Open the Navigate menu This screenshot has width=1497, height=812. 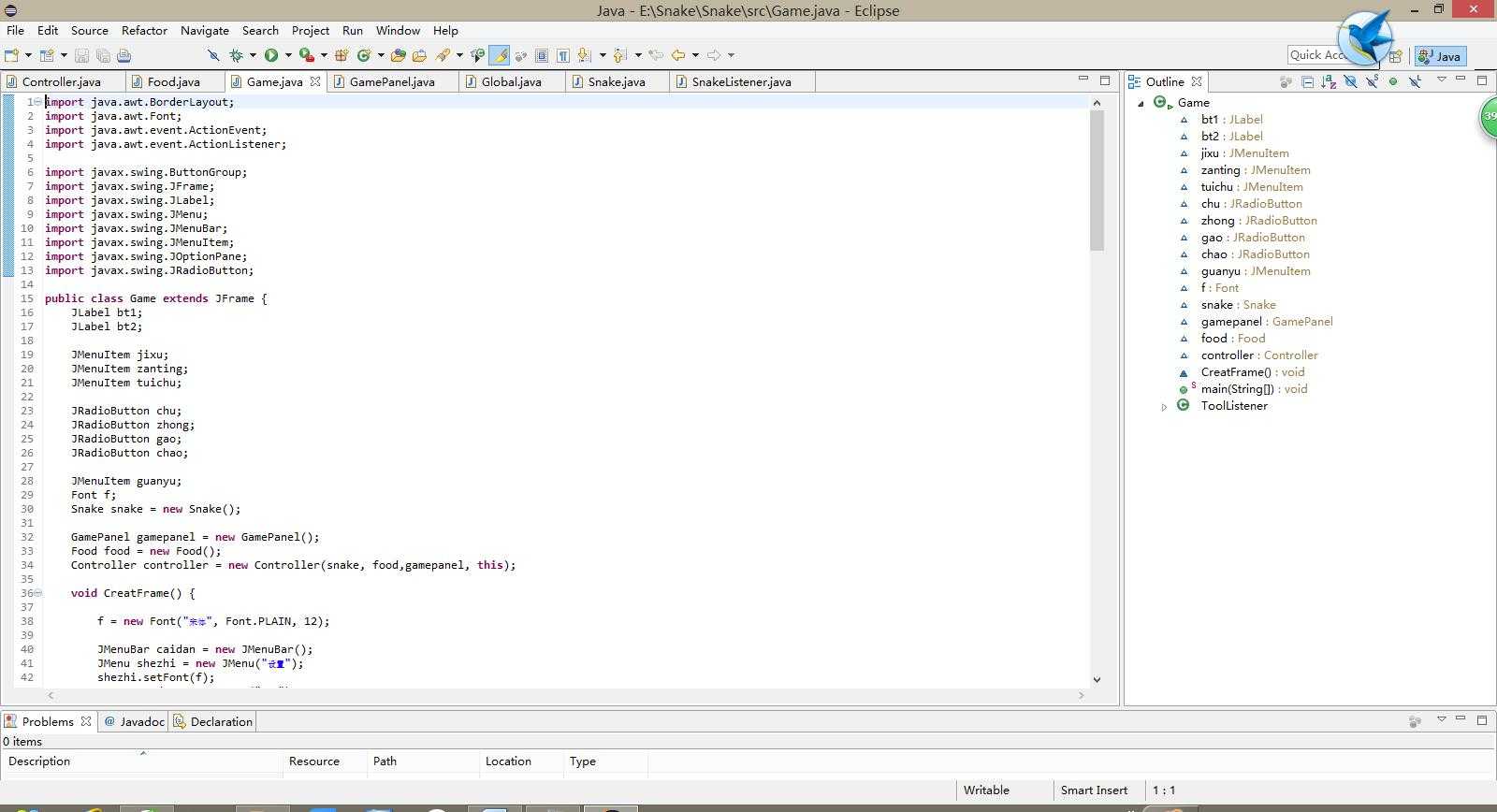(x=204, y=30)
